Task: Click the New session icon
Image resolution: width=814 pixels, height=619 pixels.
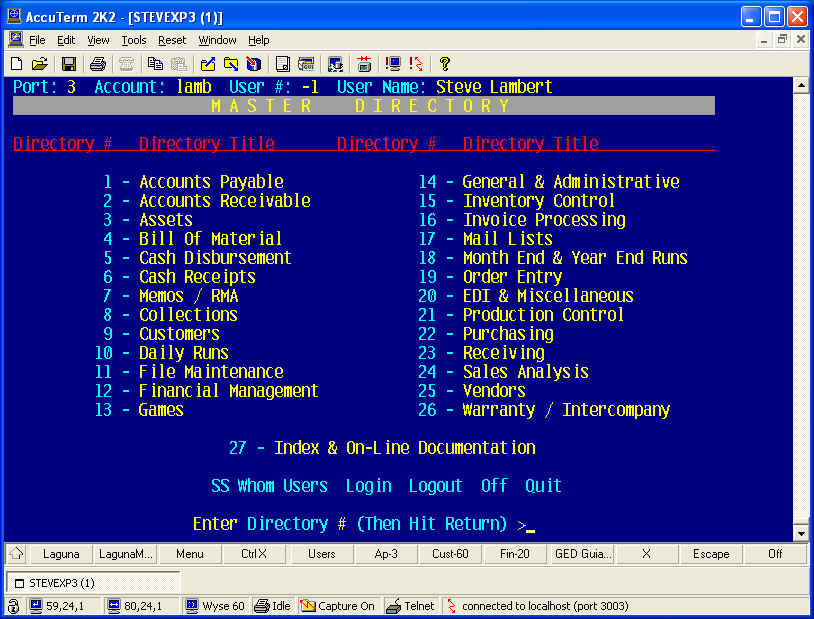Action: click(x=17, y=64)
